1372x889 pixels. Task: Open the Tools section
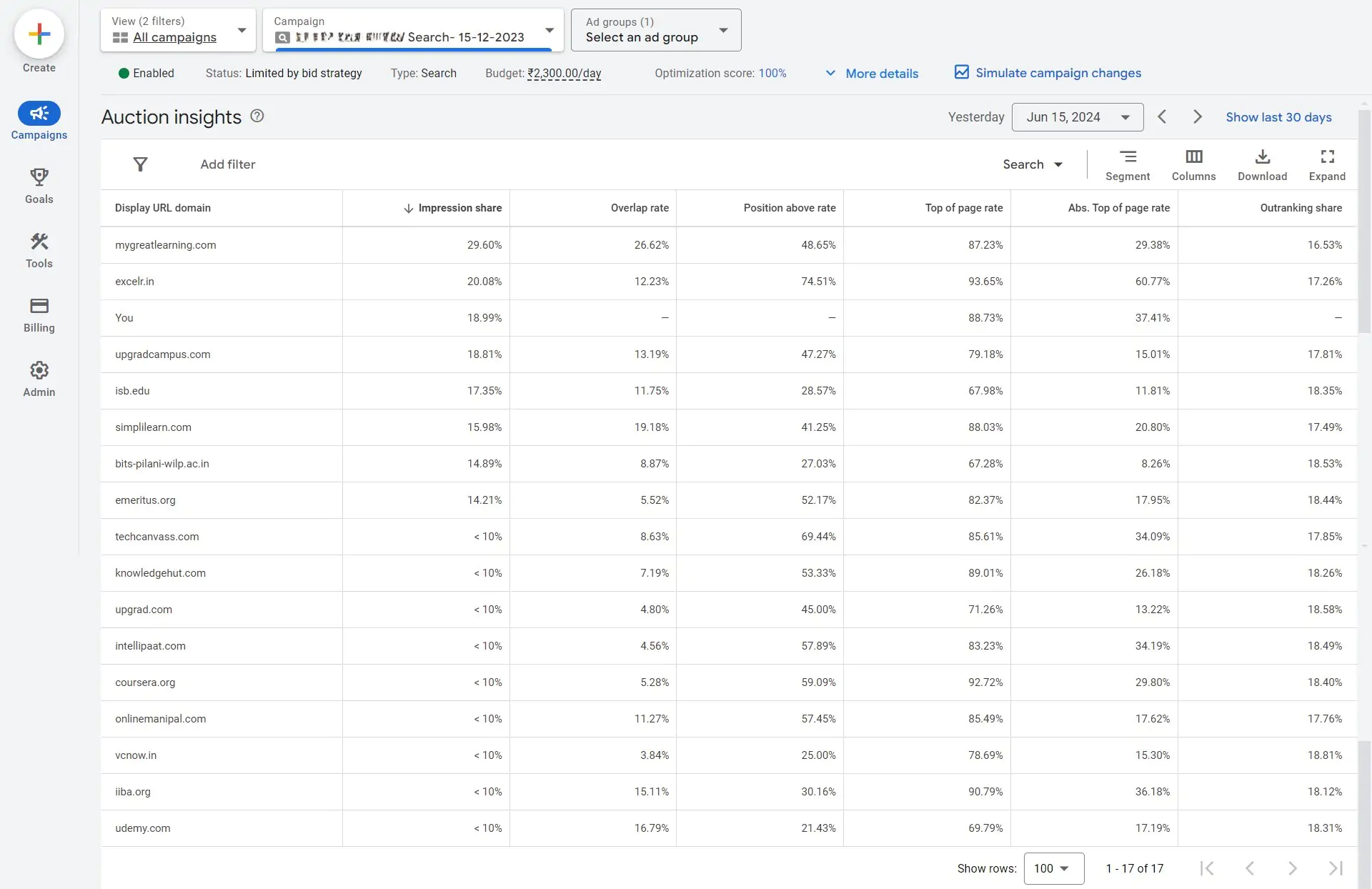click(x=39, y=250)
